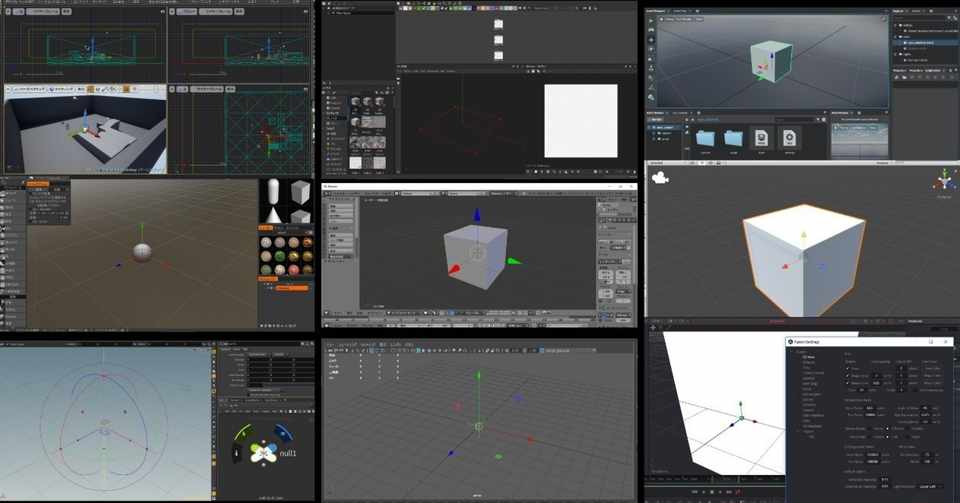The height and width of the screenshot is (503, 960).
Task: Select the cone primitive preset thumbnail
Action: 274,214
